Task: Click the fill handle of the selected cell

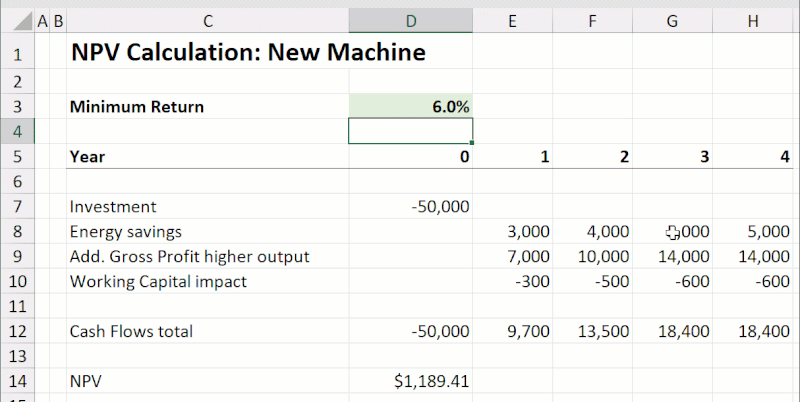Action: point(472,144)
